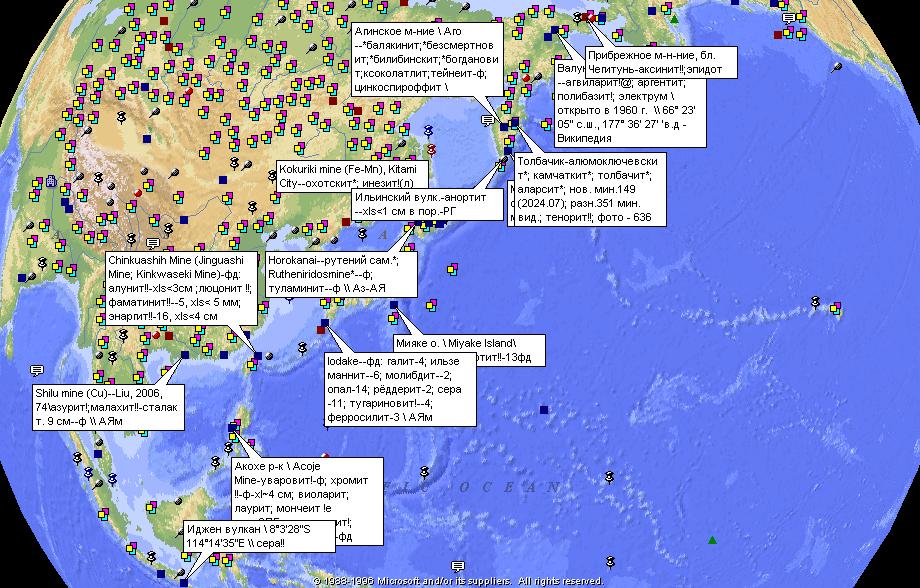Select the Ильинский вулк.-анортит label
This screenshot has height=588, width=920.
point(428,205)
